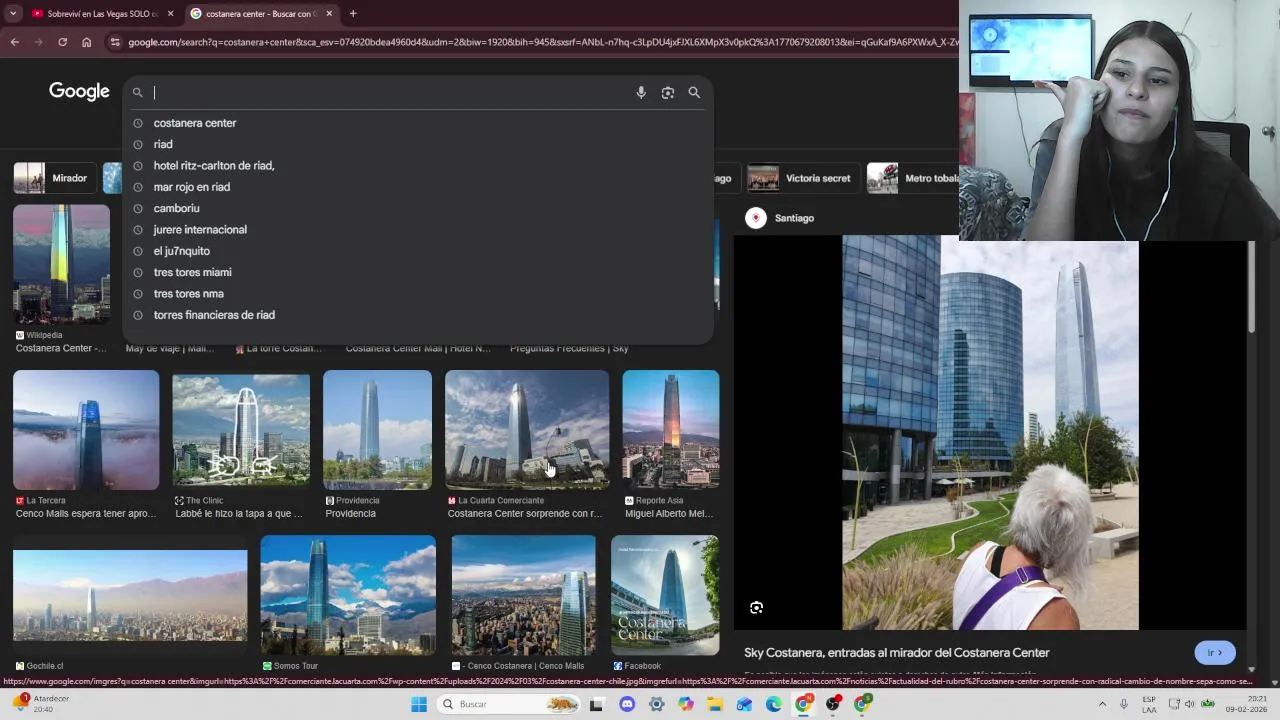This screenshot has width=1280, height=720.
Task: Click the taskbar Buscar search box
Action: tap(510, 704)
